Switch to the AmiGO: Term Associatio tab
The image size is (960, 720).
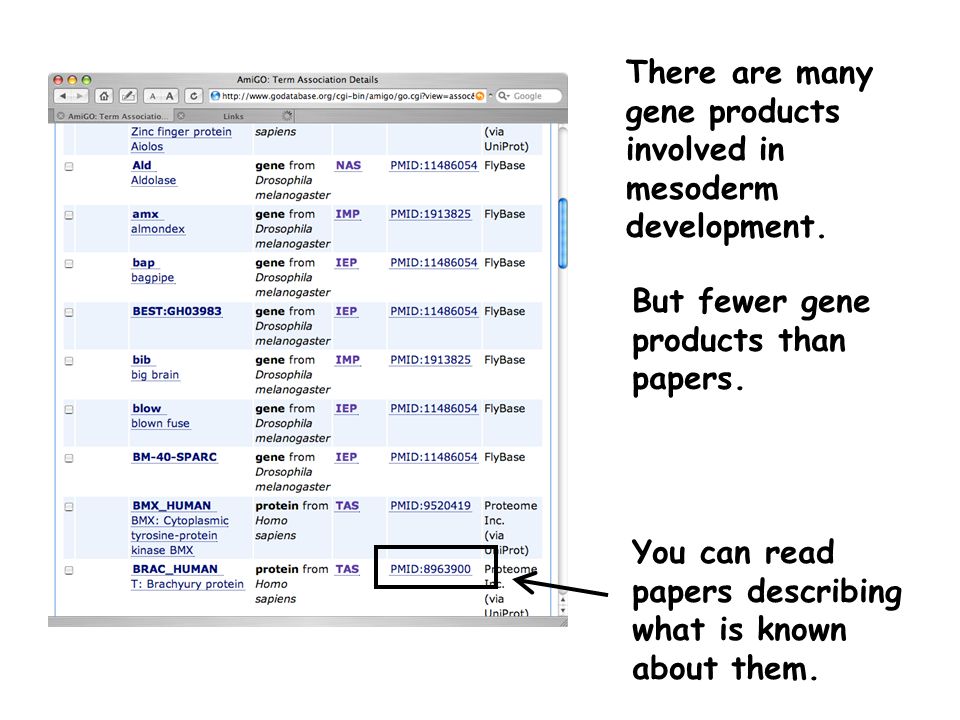[x=114, y=116]
